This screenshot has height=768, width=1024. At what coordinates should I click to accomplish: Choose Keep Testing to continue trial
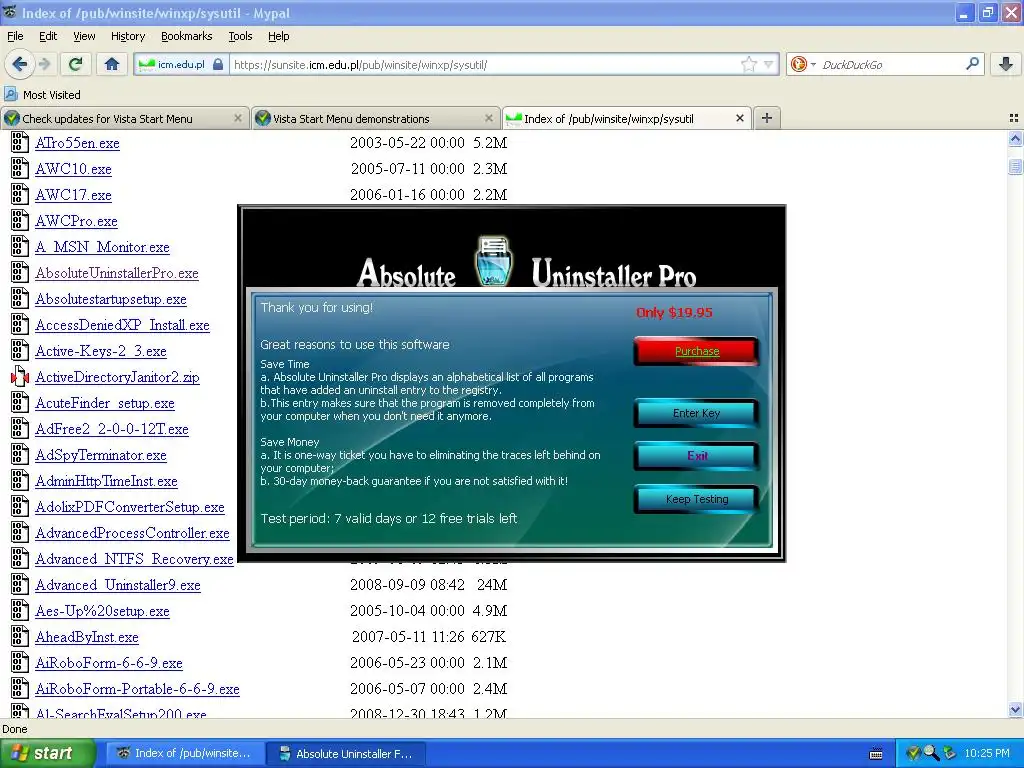(696, 499)
